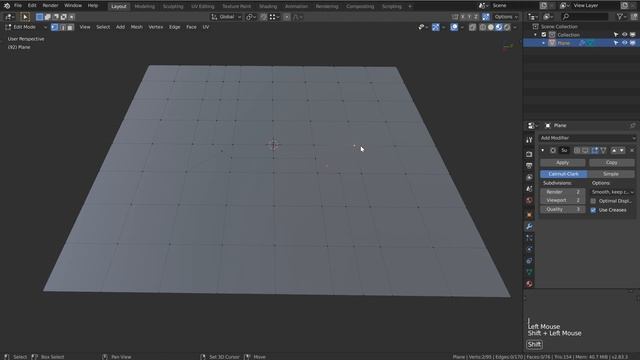
Task: Open the Tool properties tab
Action: (529, 140)
